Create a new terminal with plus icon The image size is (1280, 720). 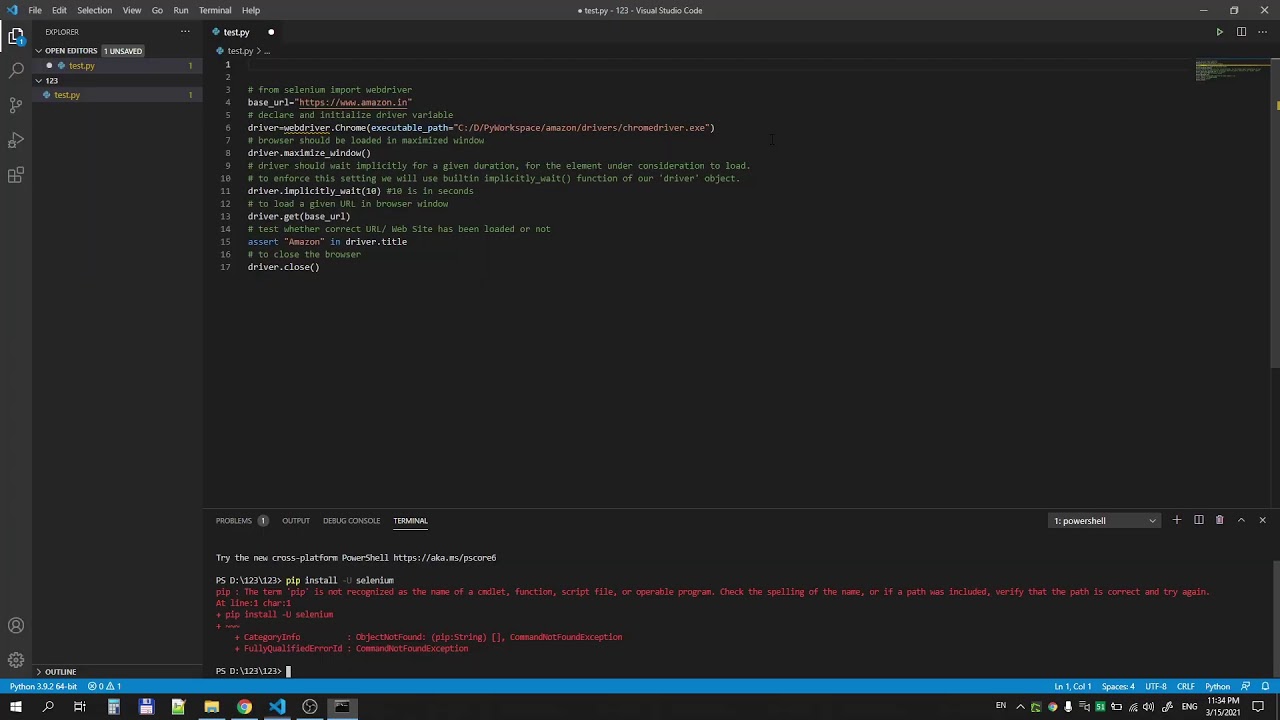coord(1177,520)
